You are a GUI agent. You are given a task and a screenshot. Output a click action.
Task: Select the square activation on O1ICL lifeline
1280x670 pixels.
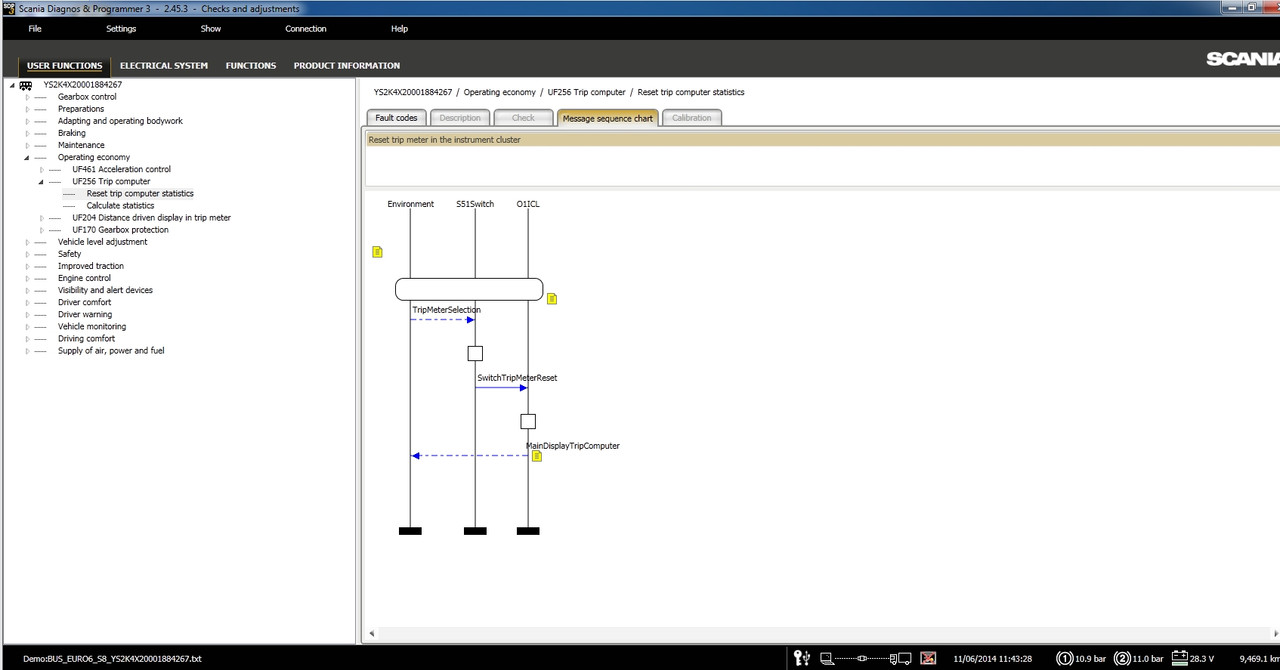pos(528,421)
